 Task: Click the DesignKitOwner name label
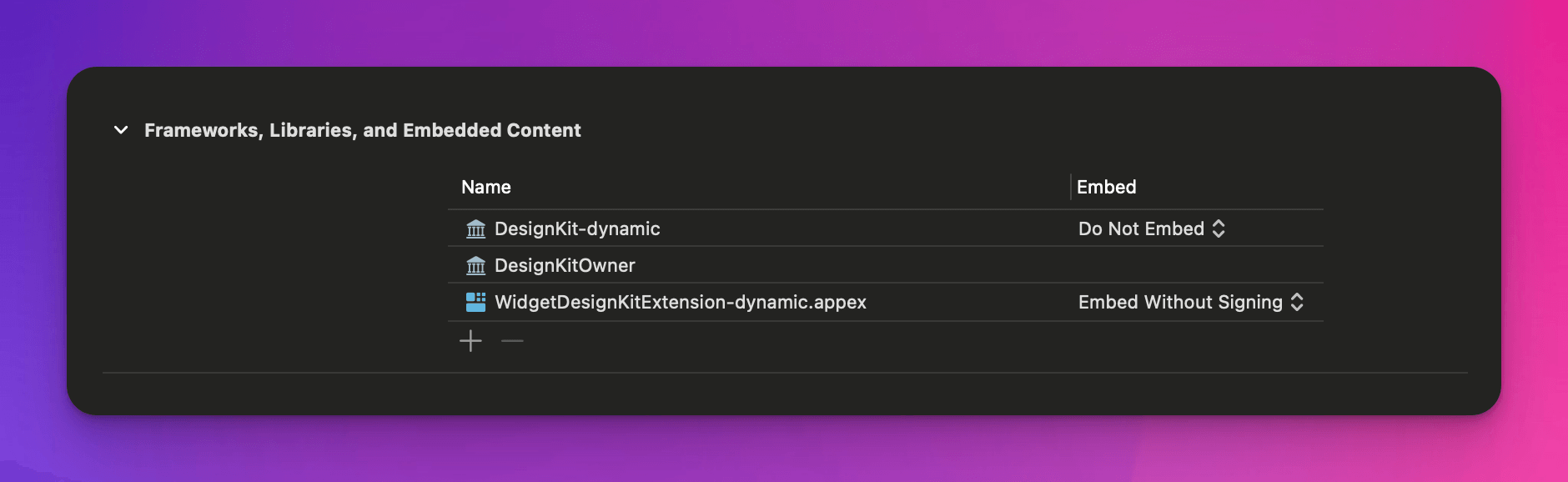[x=565, y=265]
